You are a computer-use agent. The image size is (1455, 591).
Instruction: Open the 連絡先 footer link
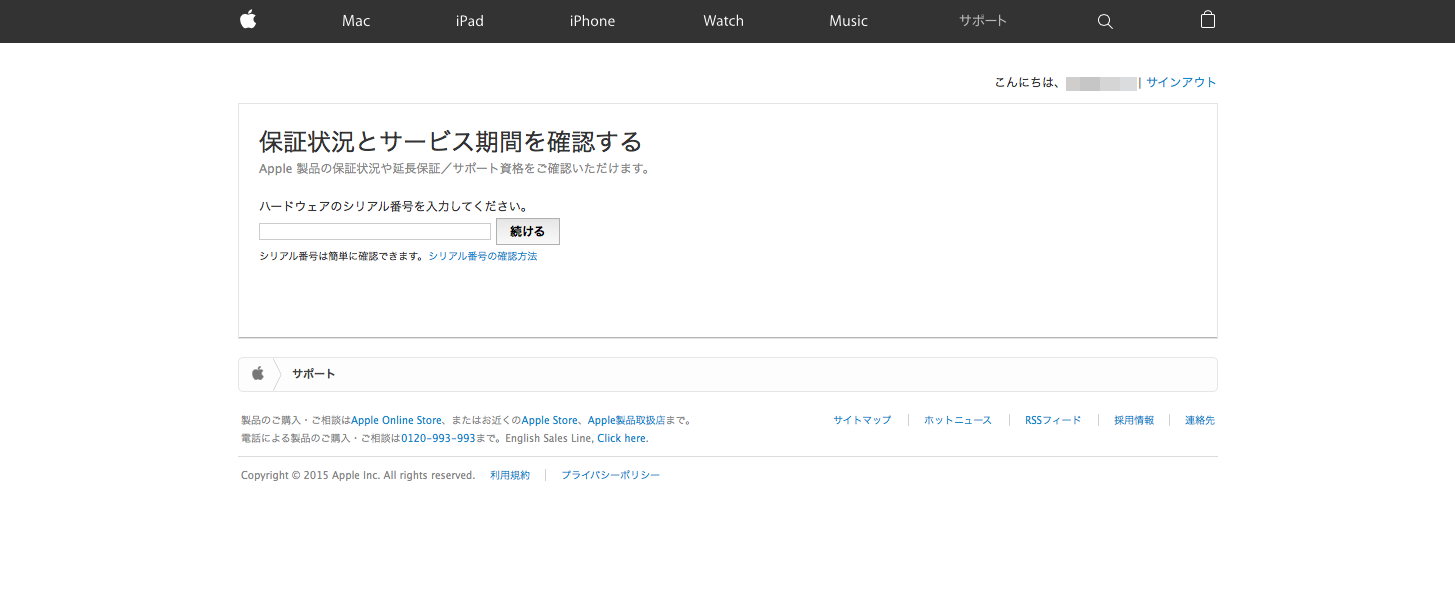(x=1200, y=421)
